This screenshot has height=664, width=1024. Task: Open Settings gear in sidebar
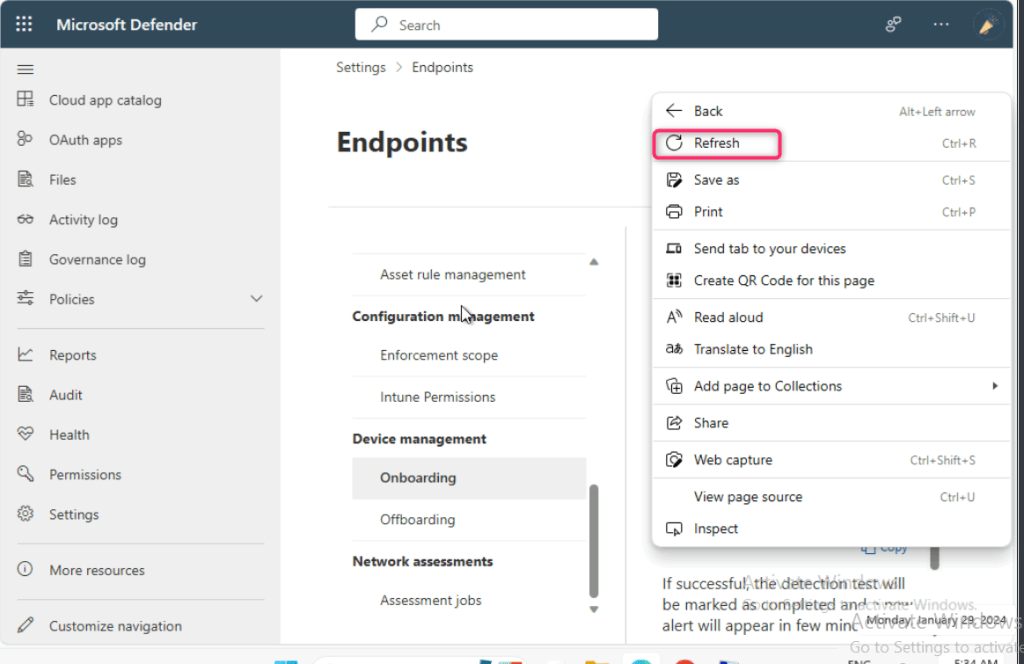pos(73,514)
